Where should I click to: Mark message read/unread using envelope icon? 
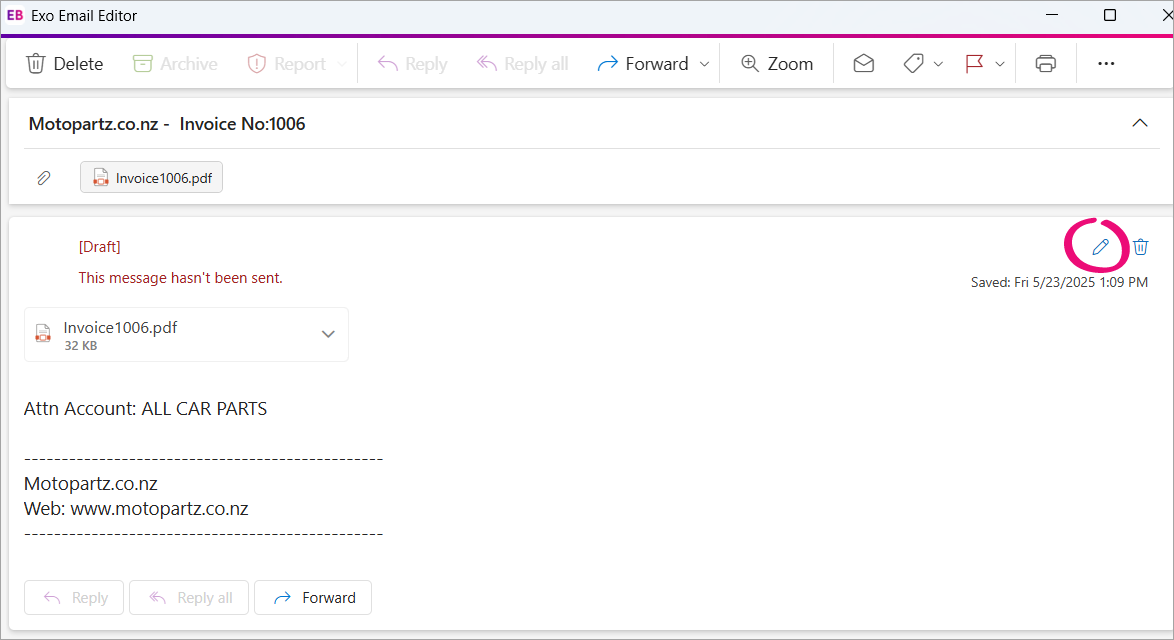863,64
